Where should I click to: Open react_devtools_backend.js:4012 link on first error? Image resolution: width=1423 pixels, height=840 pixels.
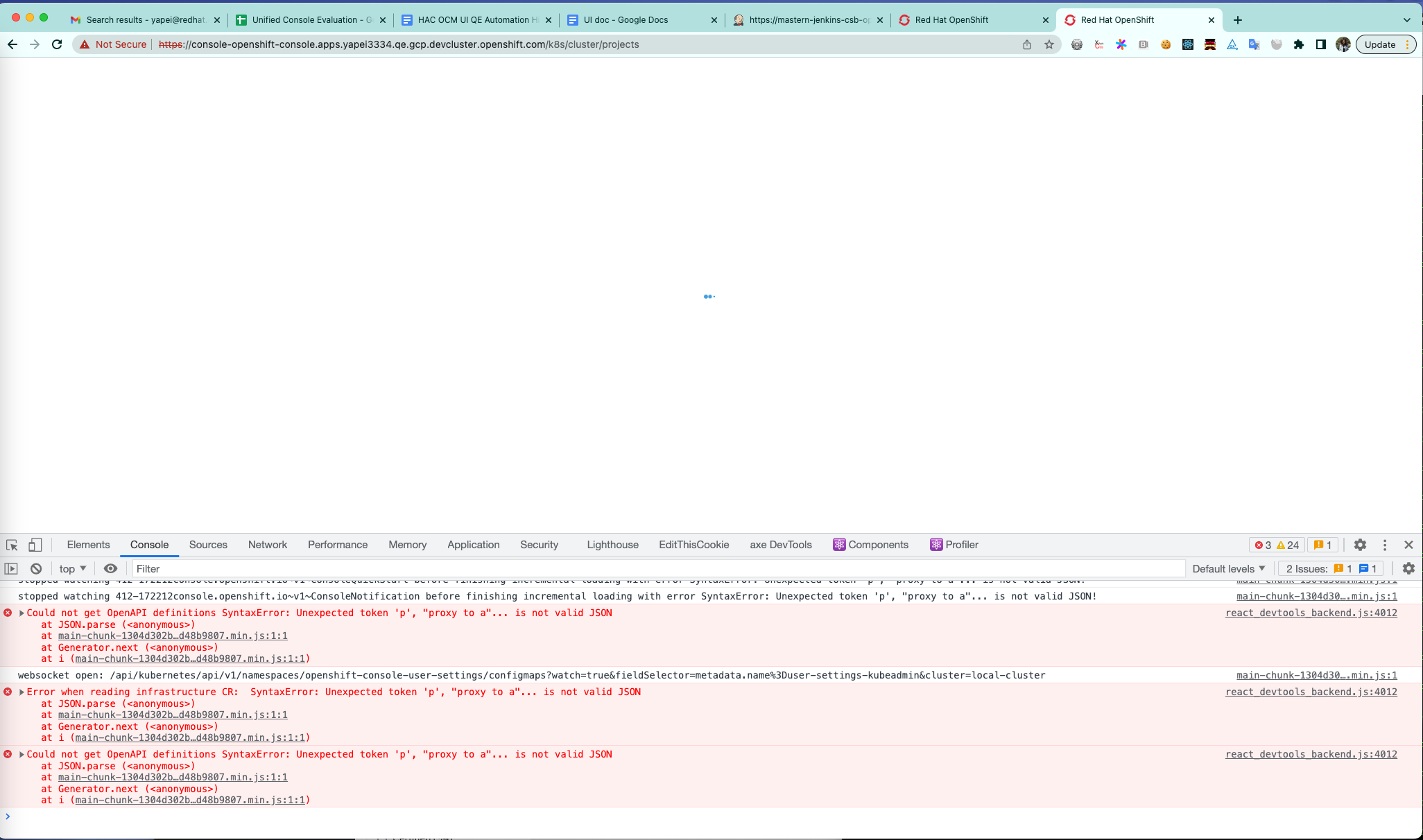1311,613
